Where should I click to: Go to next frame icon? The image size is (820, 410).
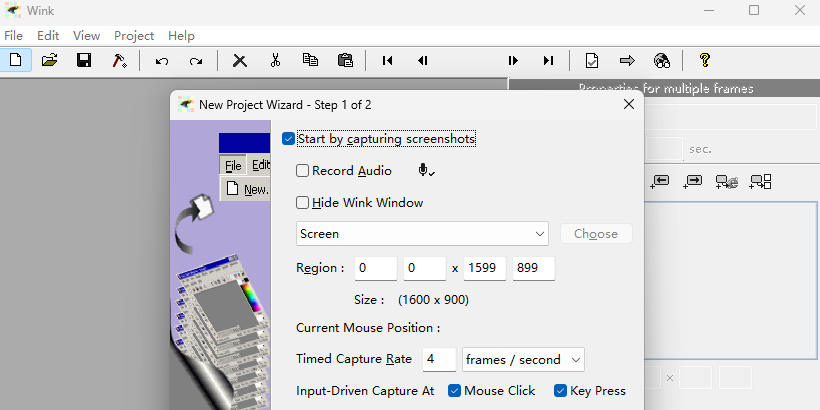point(513,61)
